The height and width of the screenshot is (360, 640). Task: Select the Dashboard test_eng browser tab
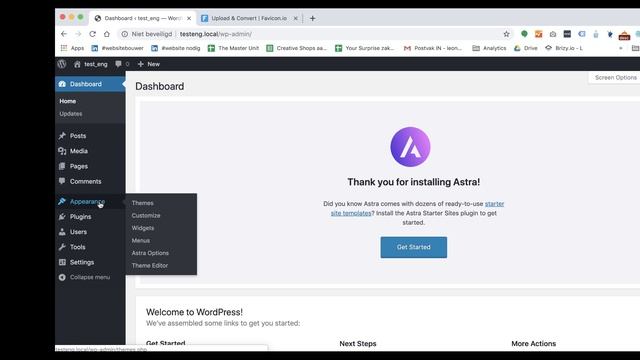143,18
